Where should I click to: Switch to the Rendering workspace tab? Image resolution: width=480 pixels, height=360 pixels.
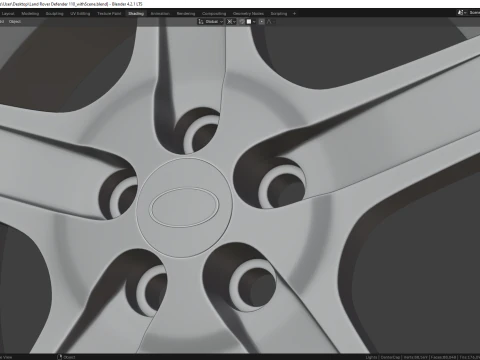click(x=186, y=14)
